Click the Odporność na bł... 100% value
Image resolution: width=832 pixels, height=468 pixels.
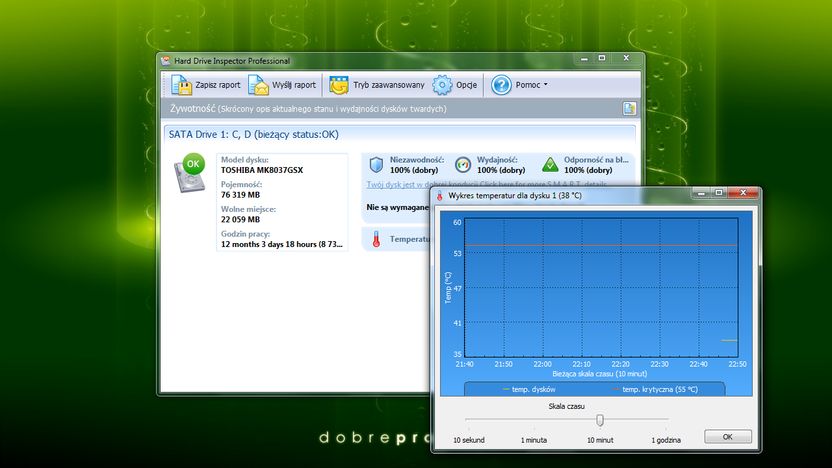[588, 170]
